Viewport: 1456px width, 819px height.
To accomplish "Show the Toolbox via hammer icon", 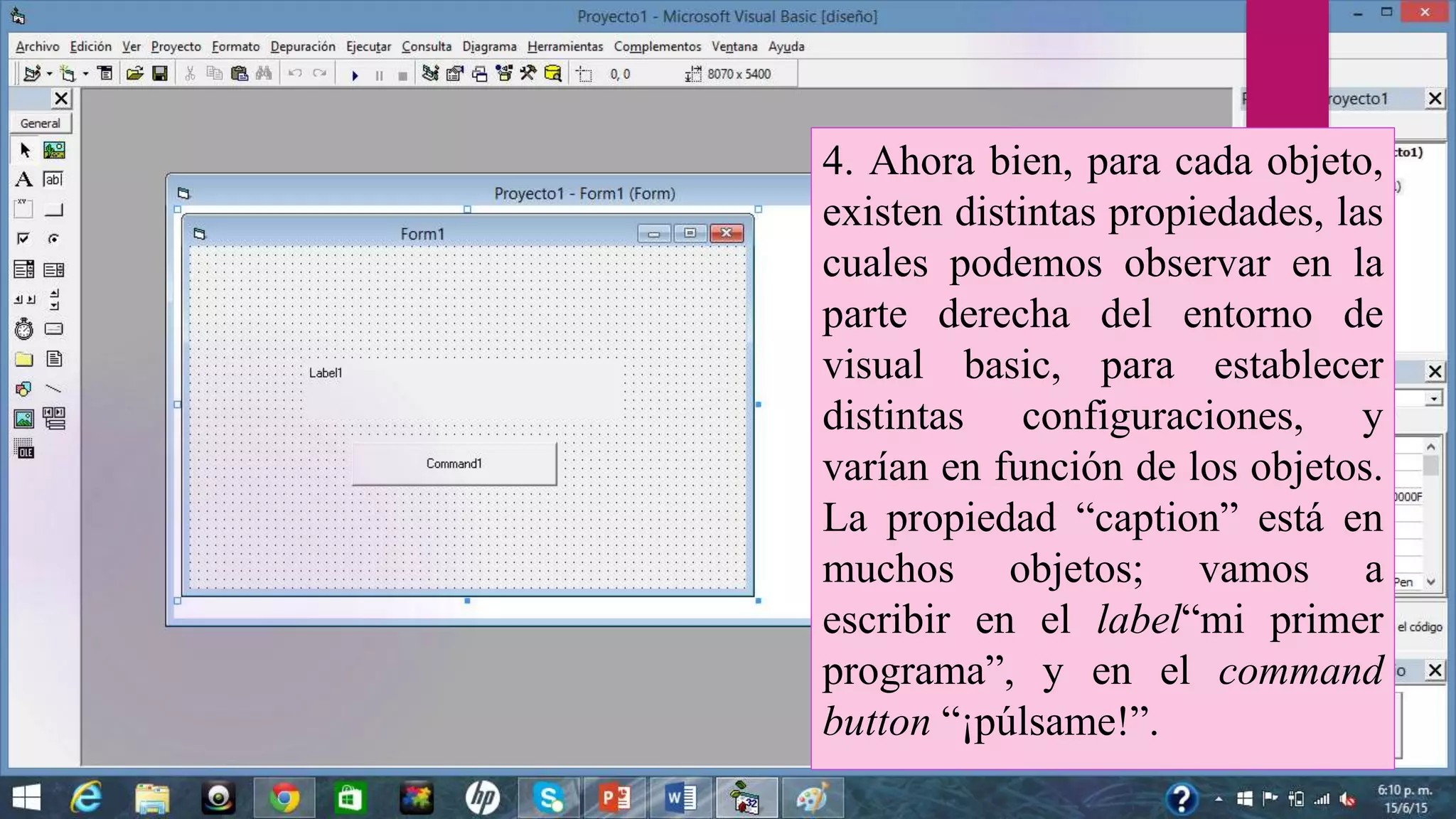I will [x=528, y=73].
